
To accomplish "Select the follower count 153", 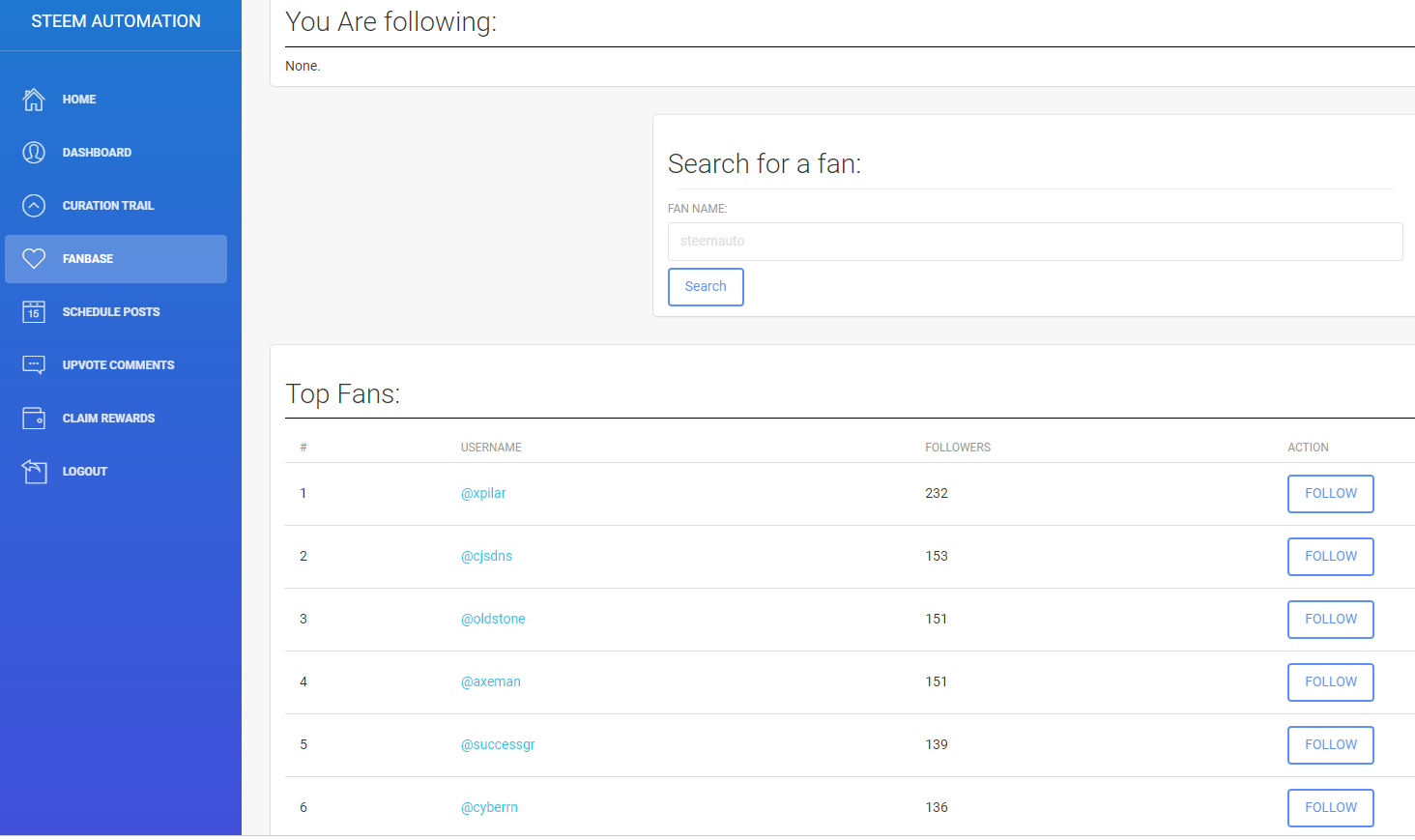I will coord(937,557).
